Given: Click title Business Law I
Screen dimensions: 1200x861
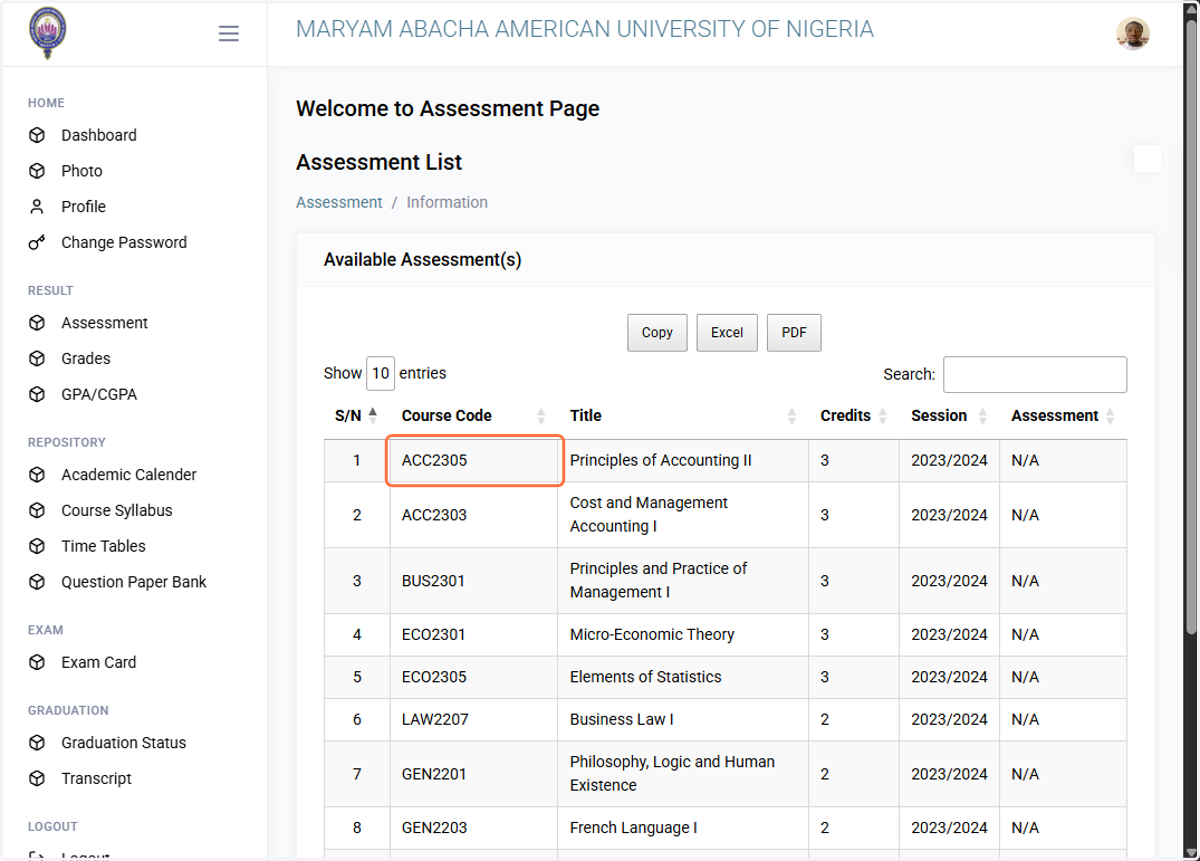Looking at the screenshot, I should [622, 720].
